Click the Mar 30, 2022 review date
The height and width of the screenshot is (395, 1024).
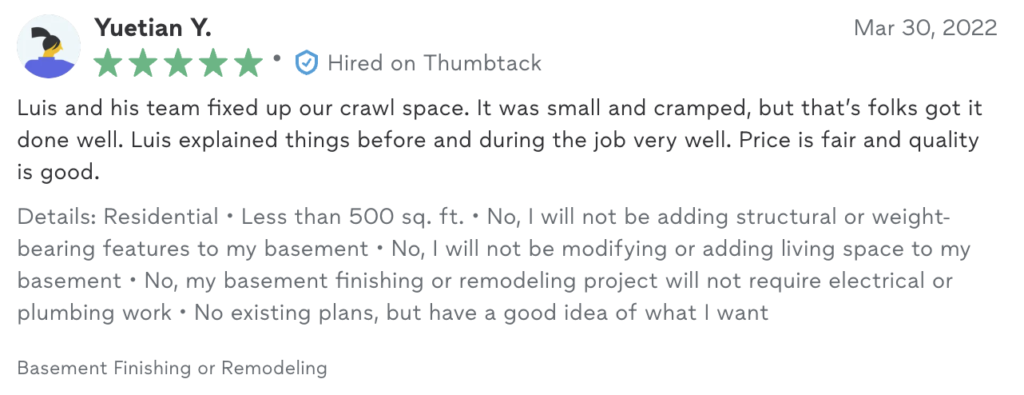pyautogui.click(x=925, y=27)
